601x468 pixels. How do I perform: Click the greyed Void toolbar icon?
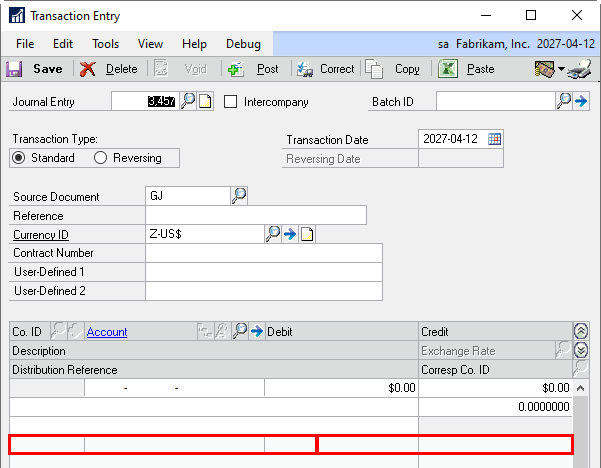pyautogui.click(x=161, y=69)
